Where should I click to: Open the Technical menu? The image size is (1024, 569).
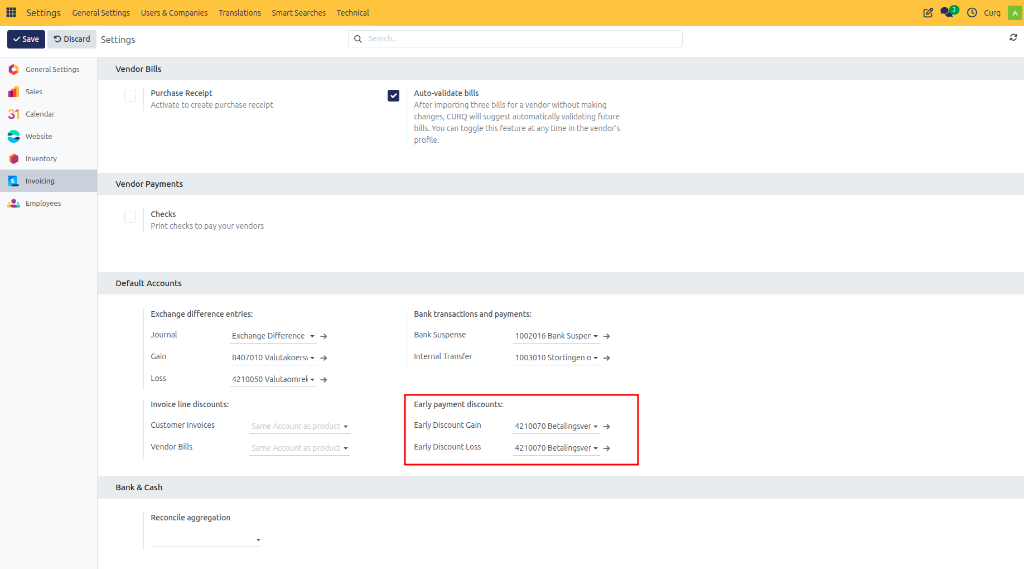pos(353,12)
